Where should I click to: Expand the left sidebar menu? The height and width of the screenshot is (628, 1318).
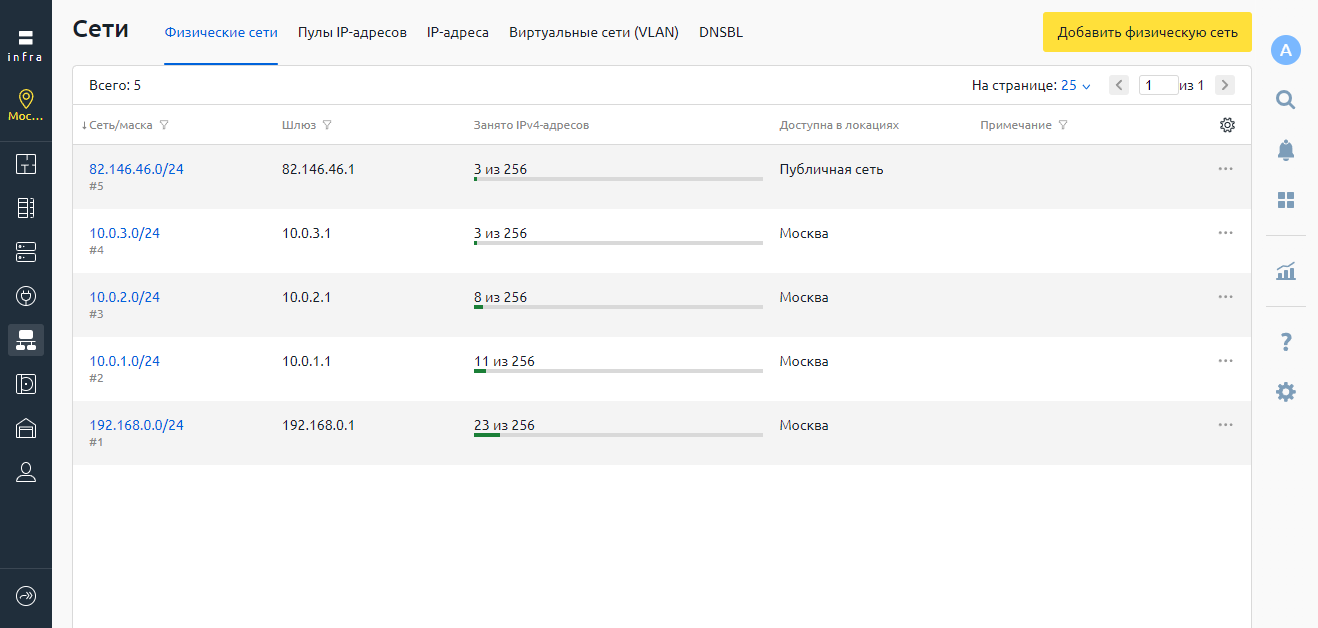(x=26, y=596)
